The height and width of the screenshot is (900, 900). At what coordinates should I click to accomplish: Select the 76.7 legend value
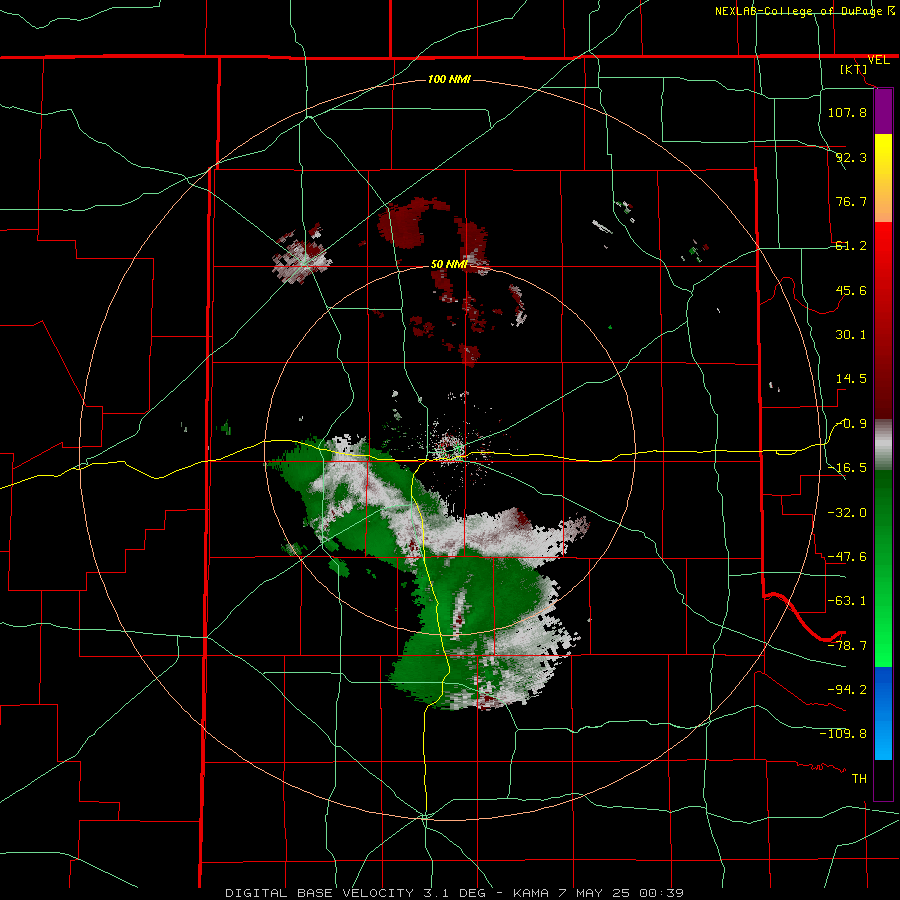click(x=851, y=201)
